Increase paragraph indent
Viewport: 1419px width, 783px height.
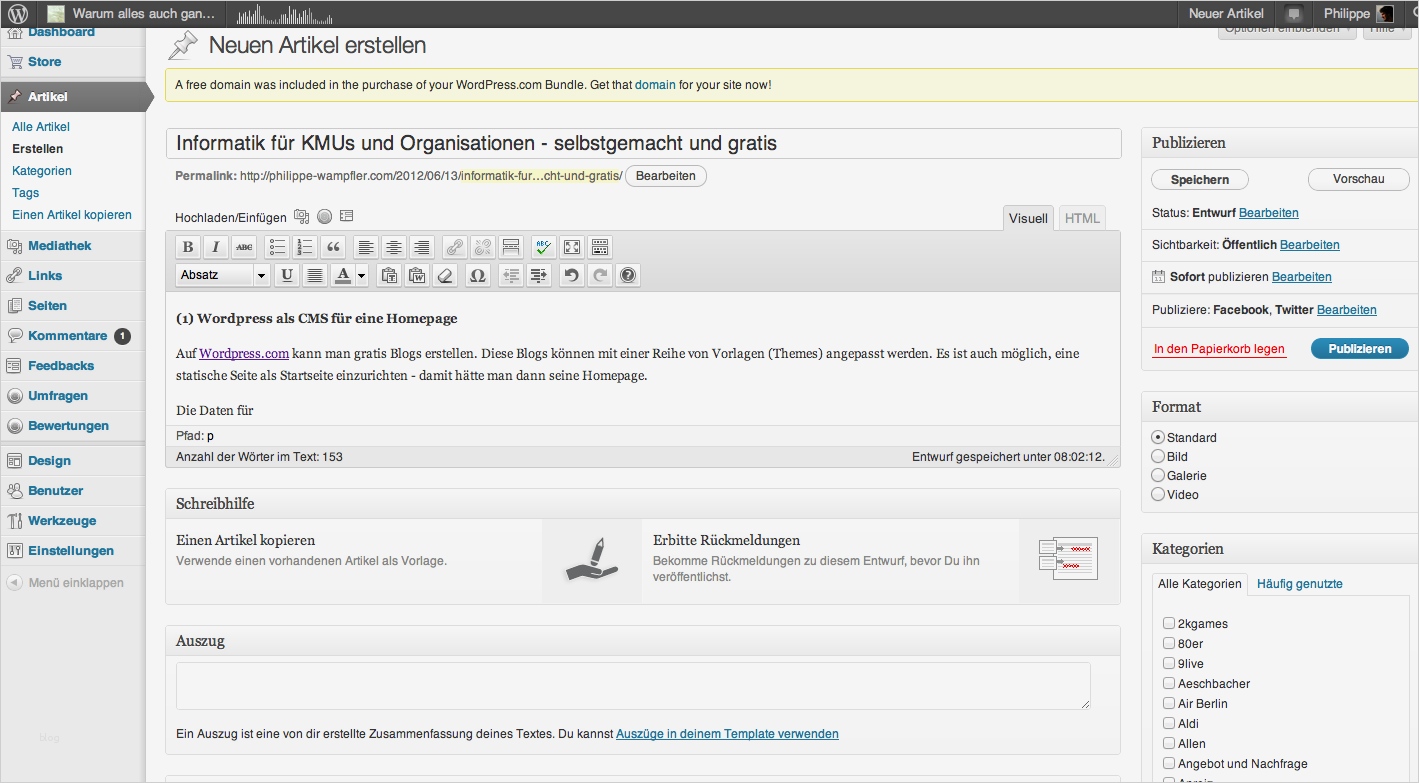539,275
